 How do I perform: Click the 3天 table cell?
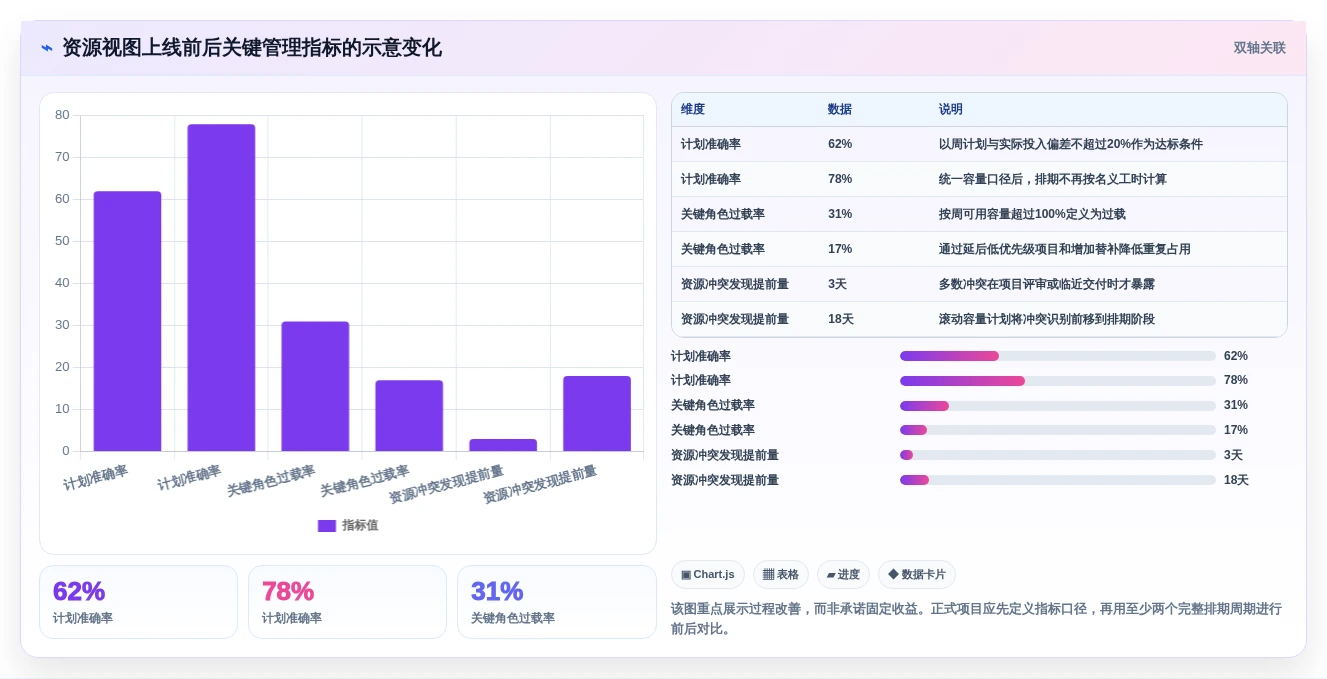click(837, 284)
